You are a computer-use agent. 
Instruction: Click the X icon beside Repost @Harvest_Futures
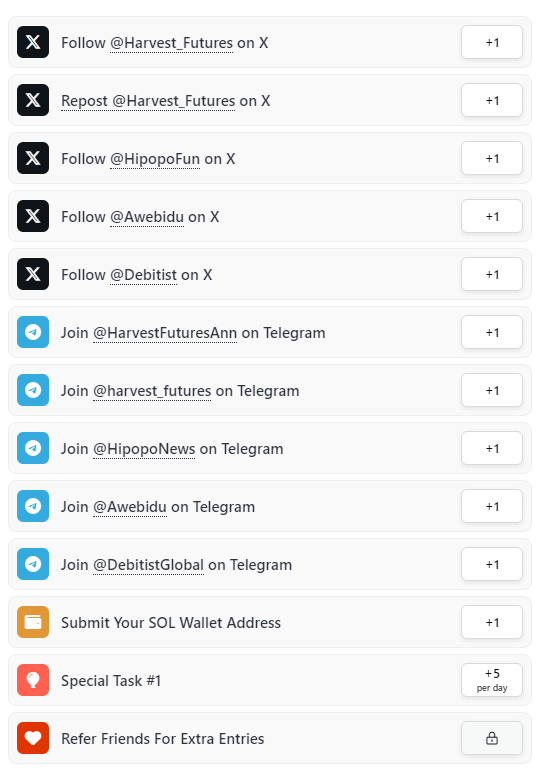click(x=33, y=100)
